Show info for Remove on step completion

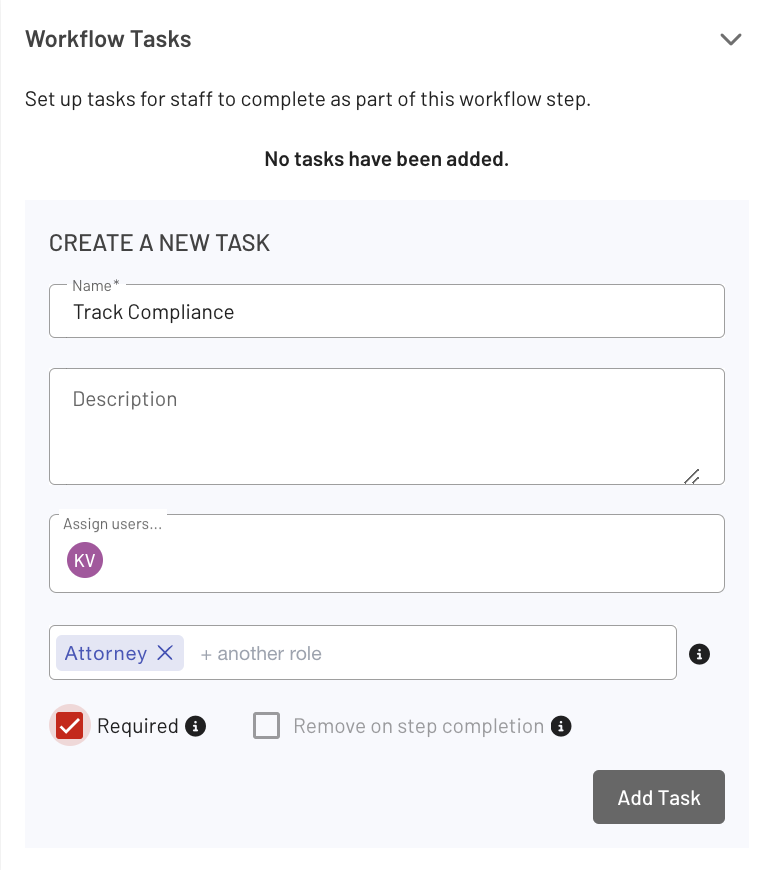click(x=561, y=726)
